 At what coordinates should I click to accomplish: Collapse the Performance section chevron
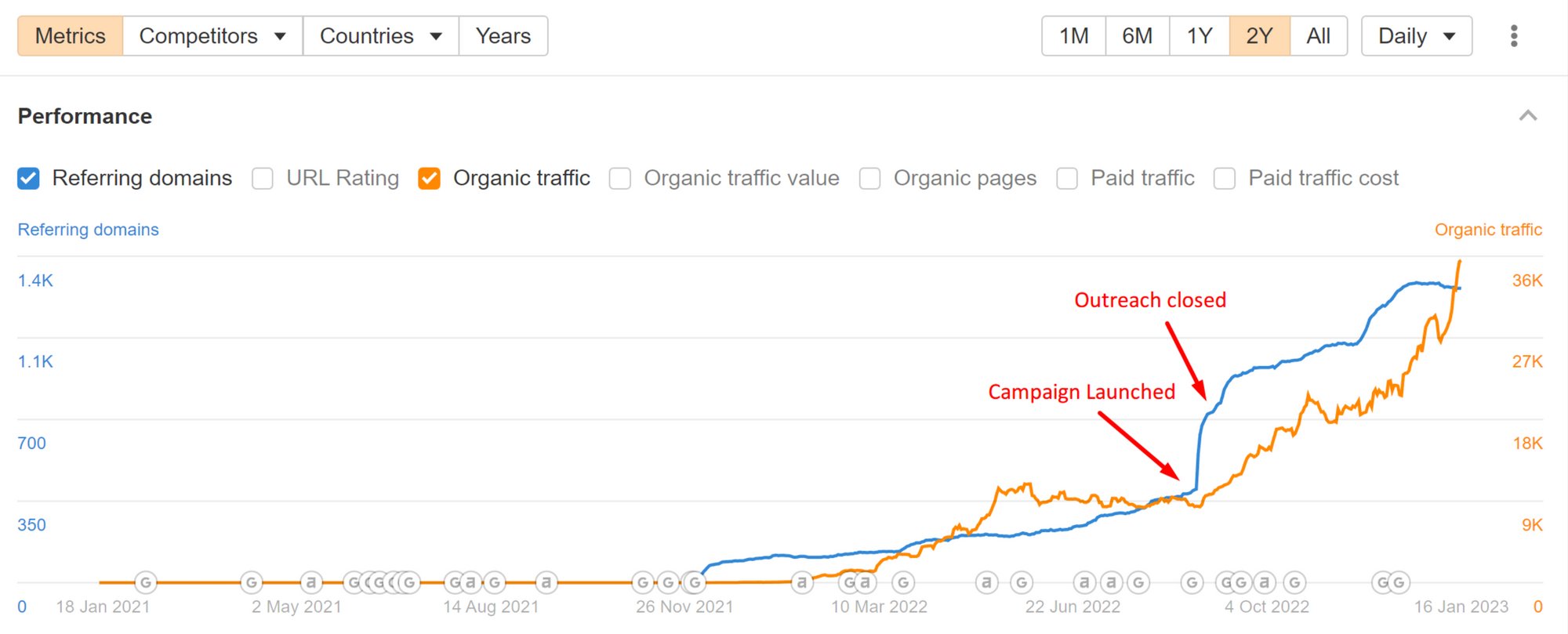click(x=1528, y=116)
